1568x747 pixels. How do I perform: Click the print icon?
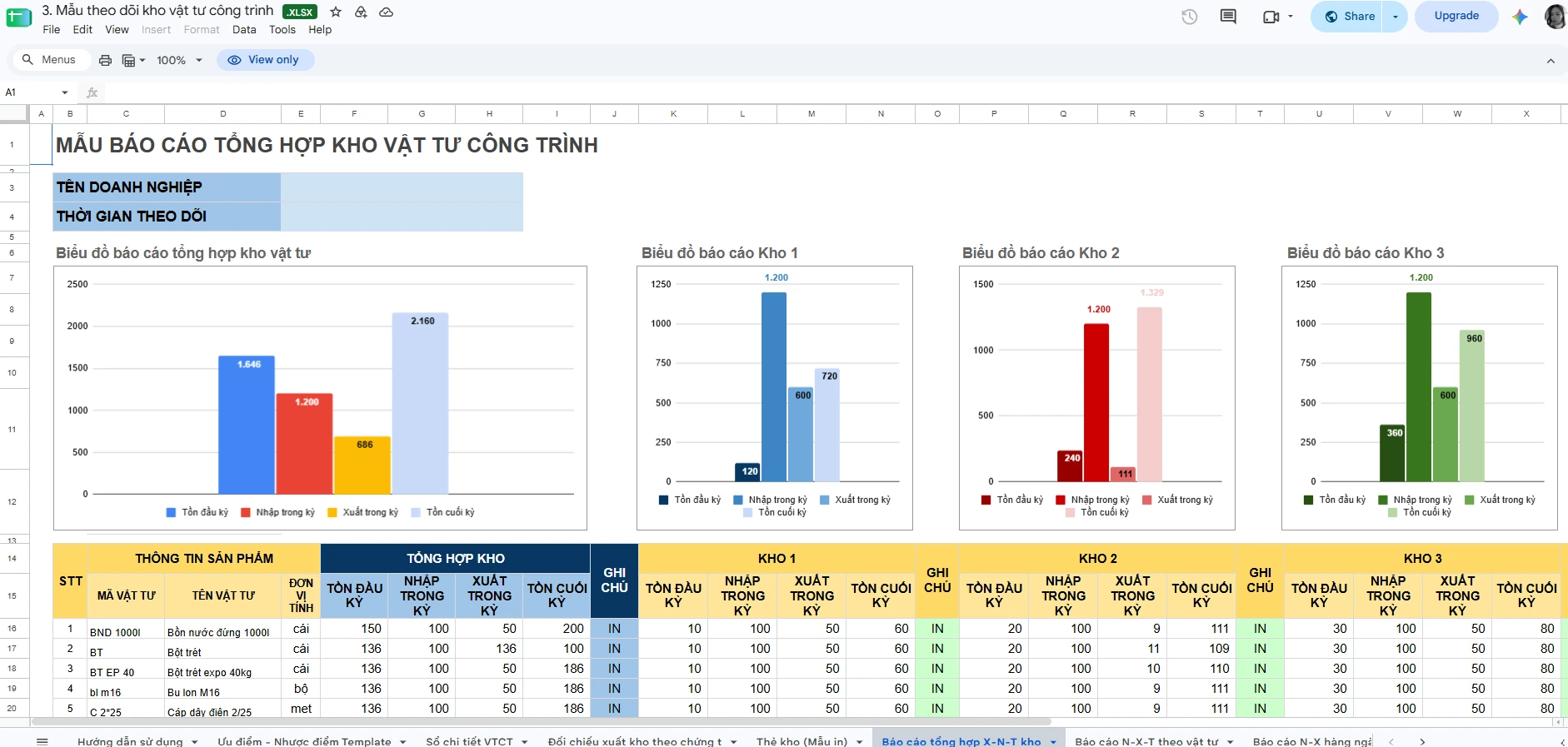[x=105, y=60]
